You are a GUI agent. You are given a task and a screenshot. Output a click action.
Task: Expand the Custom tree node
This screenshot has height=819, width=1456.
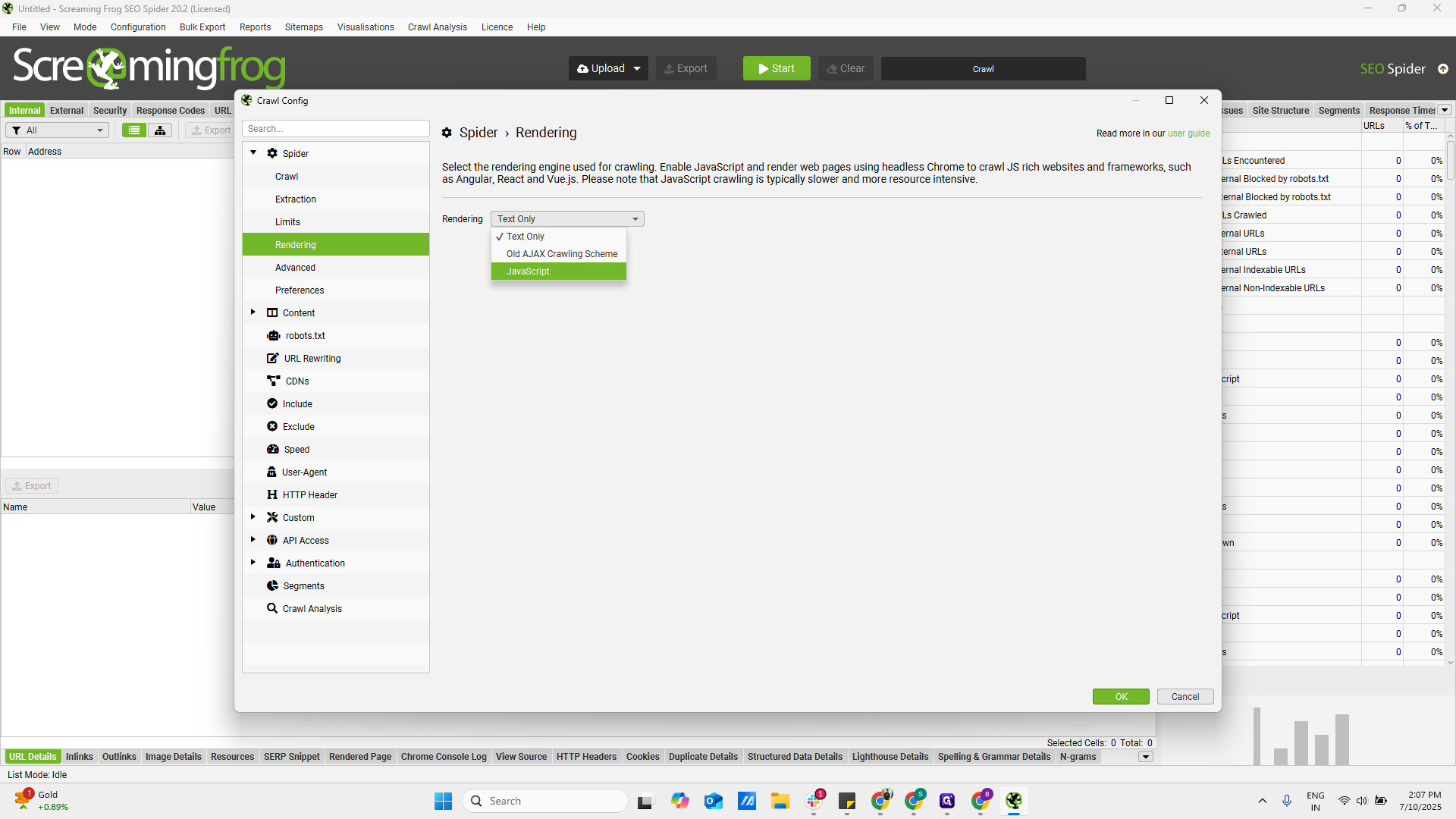(x=253, y=517)
